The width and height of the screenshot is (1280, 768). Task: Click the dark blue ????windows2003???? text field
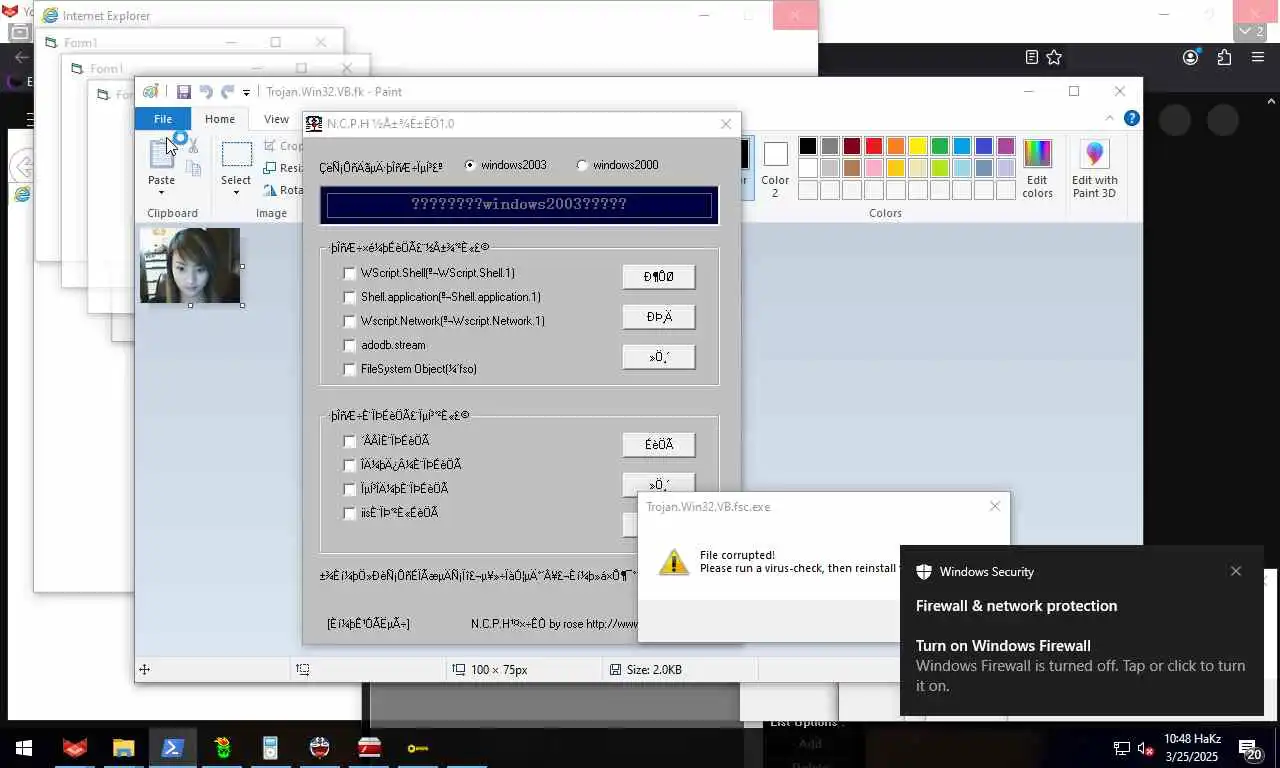pyautogui.click(x=519, y=205)
